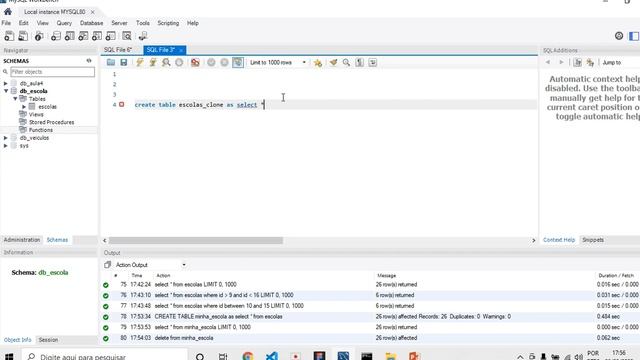
Task: Open the Home screen tab icon
Action: tap(7, 12)
